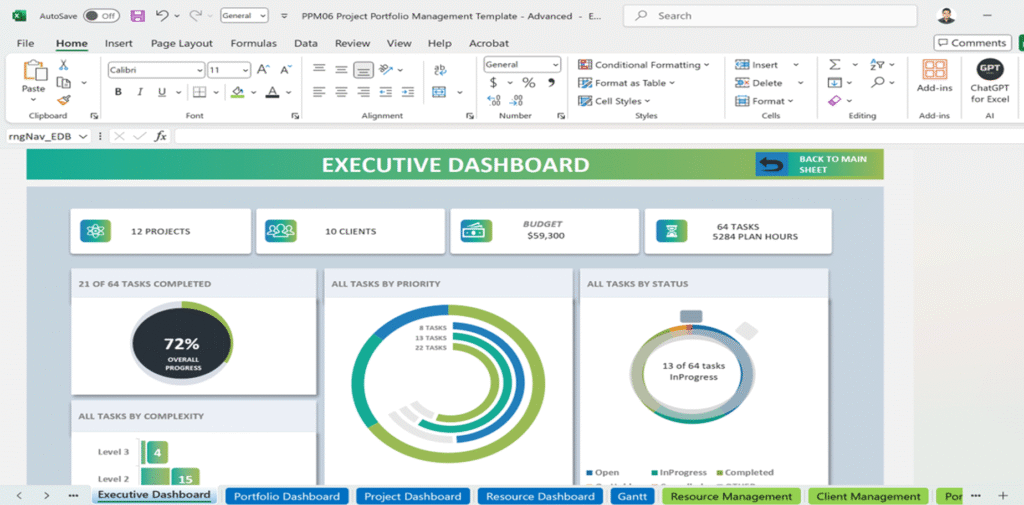Switch to the Portfolio Dashboard sheet tab
Image resolution: width=1024 pixels, height=505 pixels.
coord(287,496)
